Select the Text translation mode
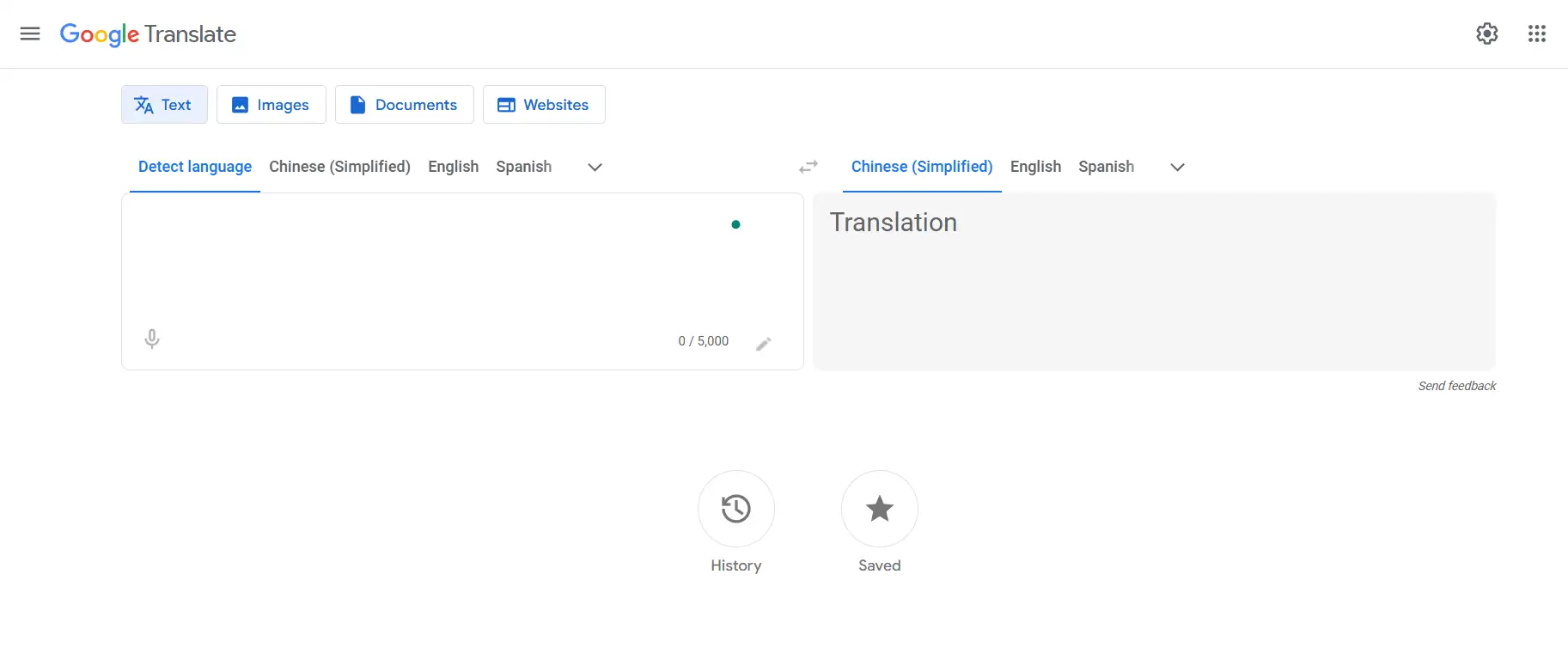This screenshot has height=666, width=1568. pyautogui.click(x=164, y=105)
